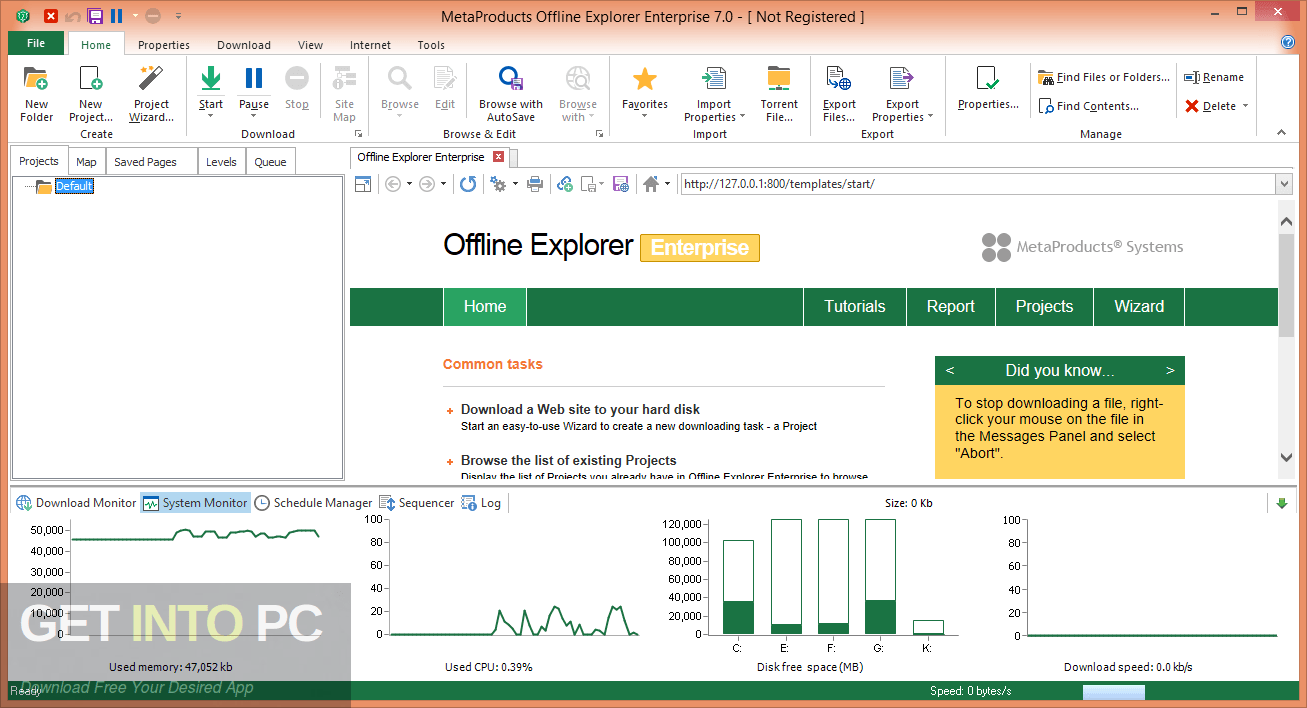Image resolution: width=1307 pixels, height=708 pixels.
Task: Reload the page in browser toolbar
Action: pos(468,184)
